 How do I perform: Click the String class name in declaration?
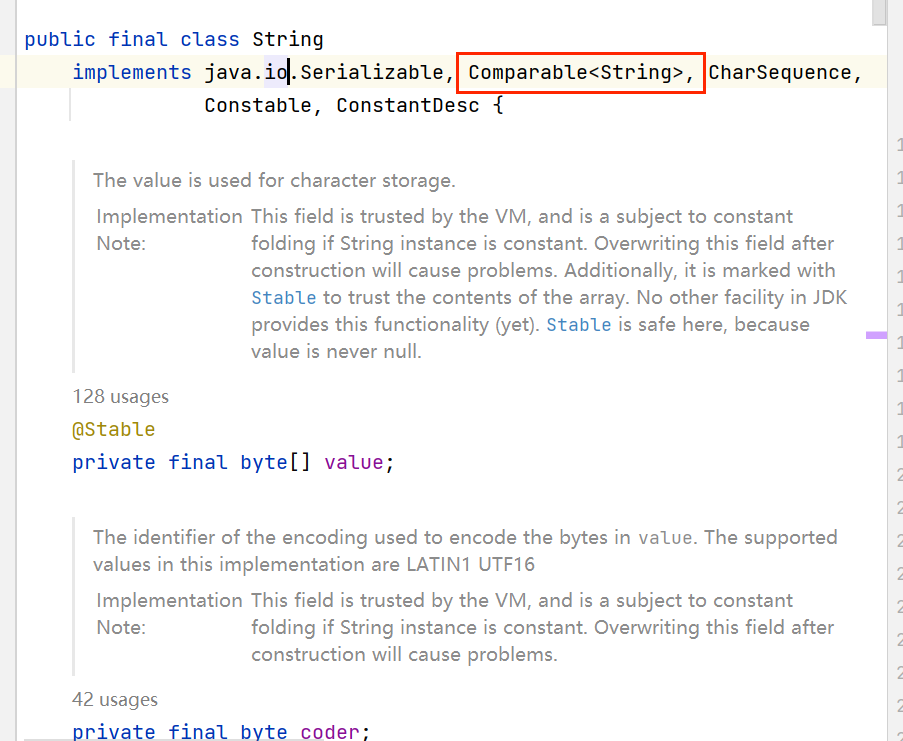point(287,39)
